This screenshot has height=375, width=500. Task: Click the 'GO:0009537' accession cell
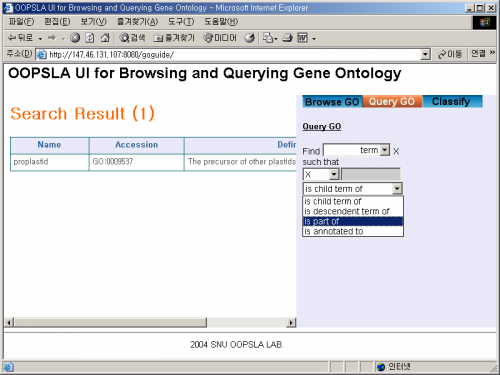136,162
